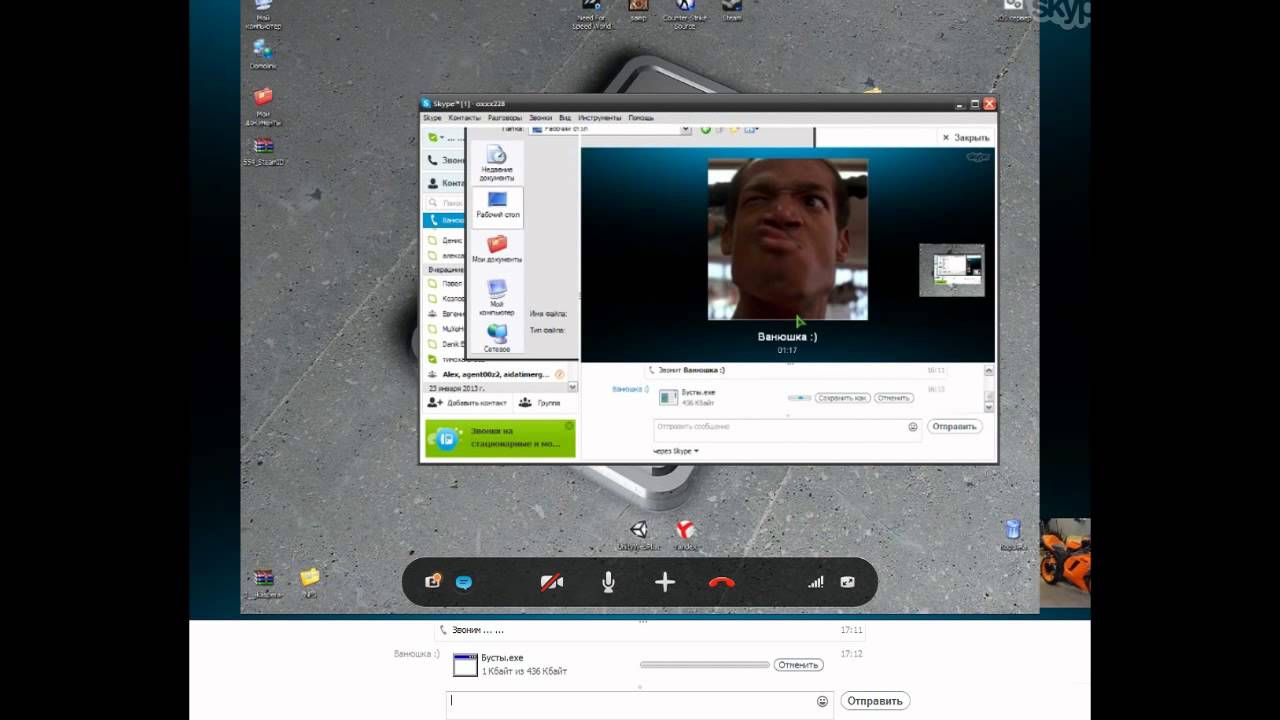Select Alex, agent00z2 conversation in contact list
This screenshot has height=720, width=1280.
click(x=495, y=374)
